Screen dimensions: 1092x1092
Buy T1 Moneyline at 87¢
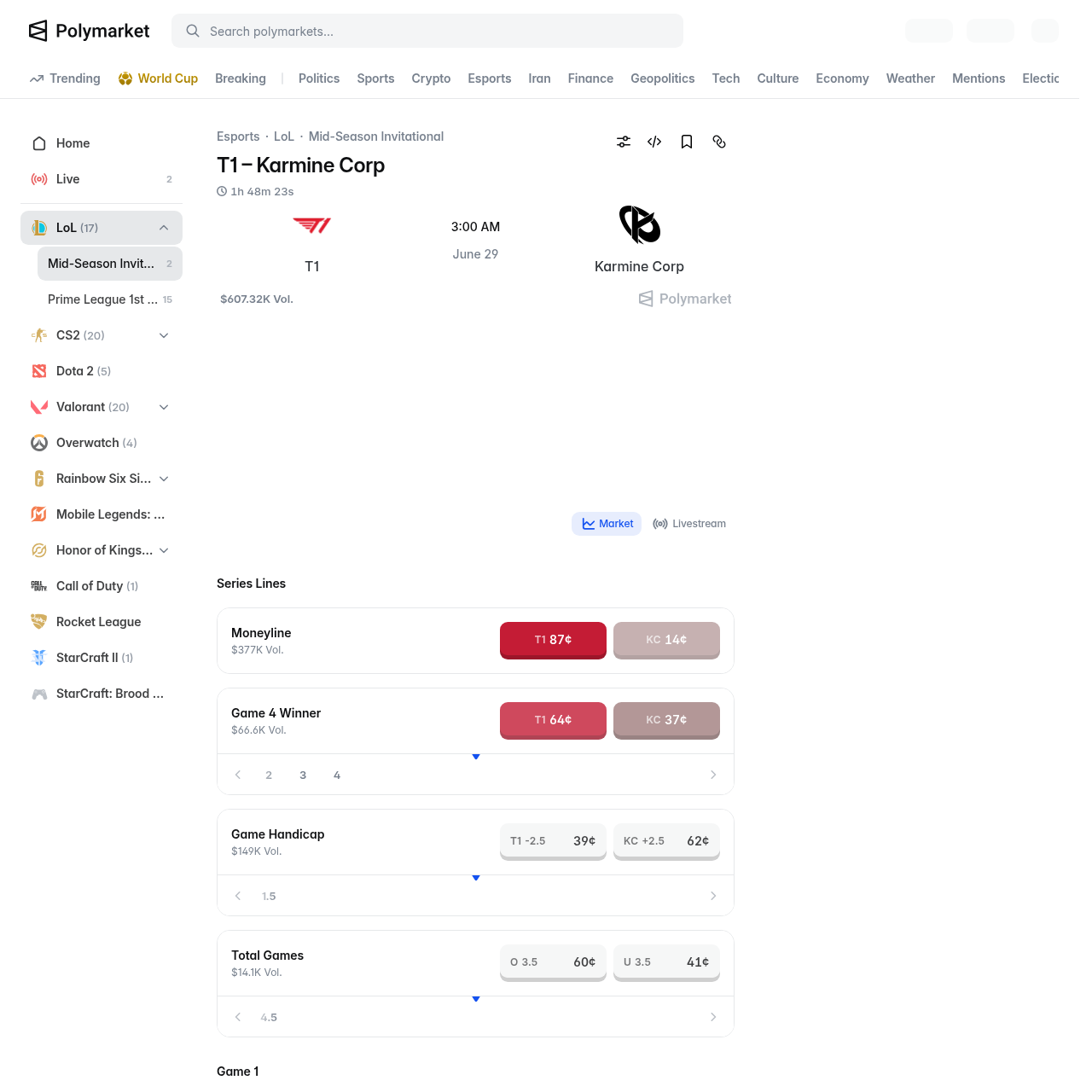(x=553, y=641)
